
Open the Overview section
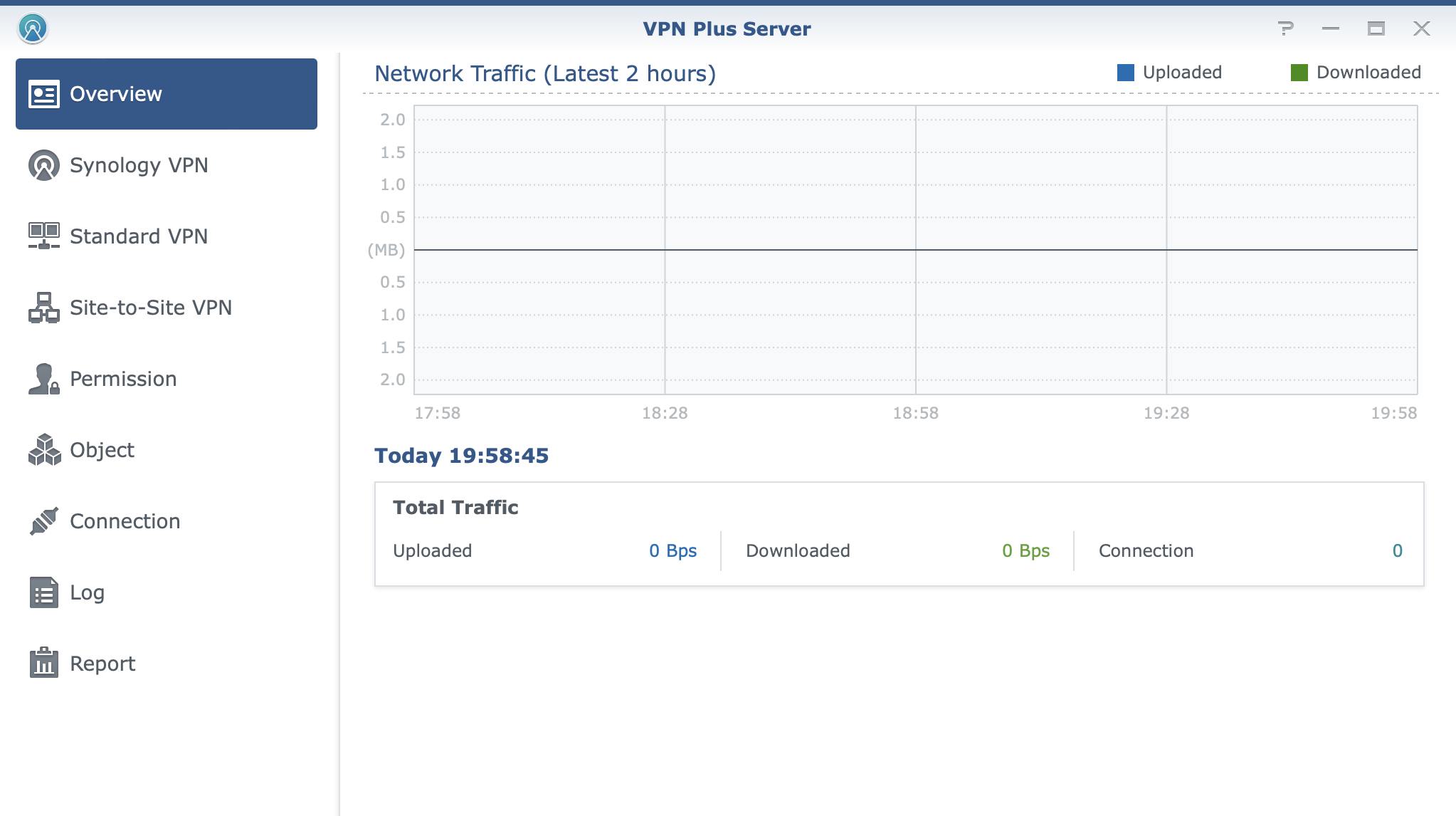click(167, 94)
